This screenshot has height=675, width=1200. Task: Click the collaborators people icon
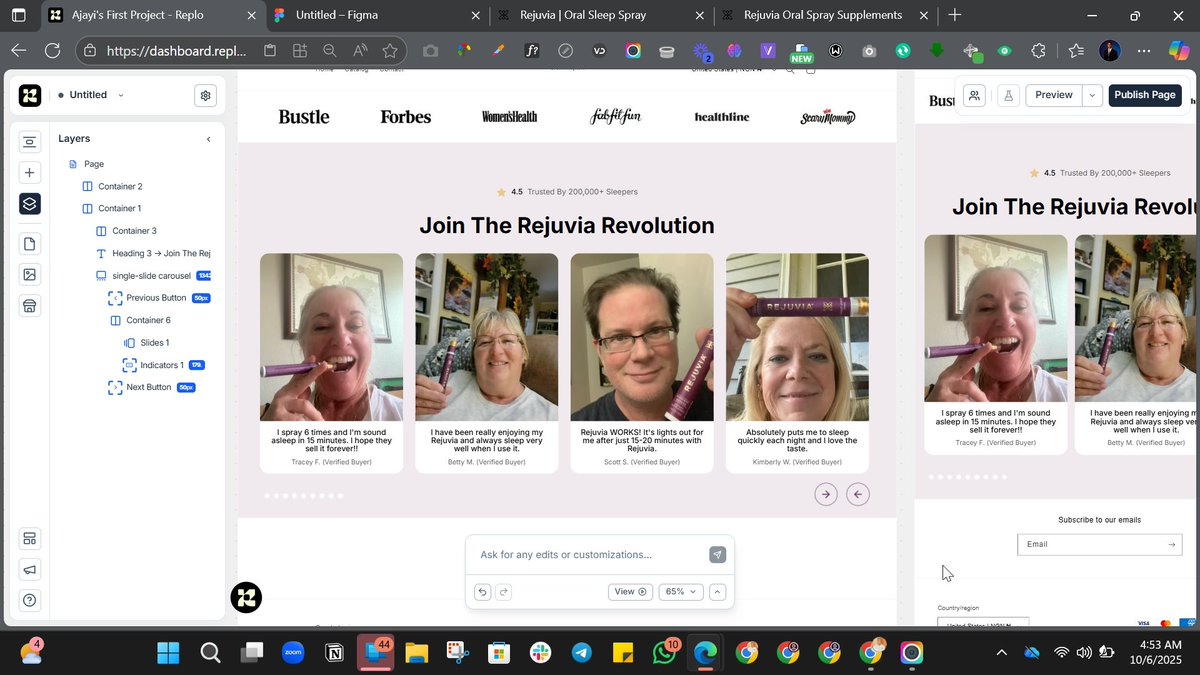(975, 95)
